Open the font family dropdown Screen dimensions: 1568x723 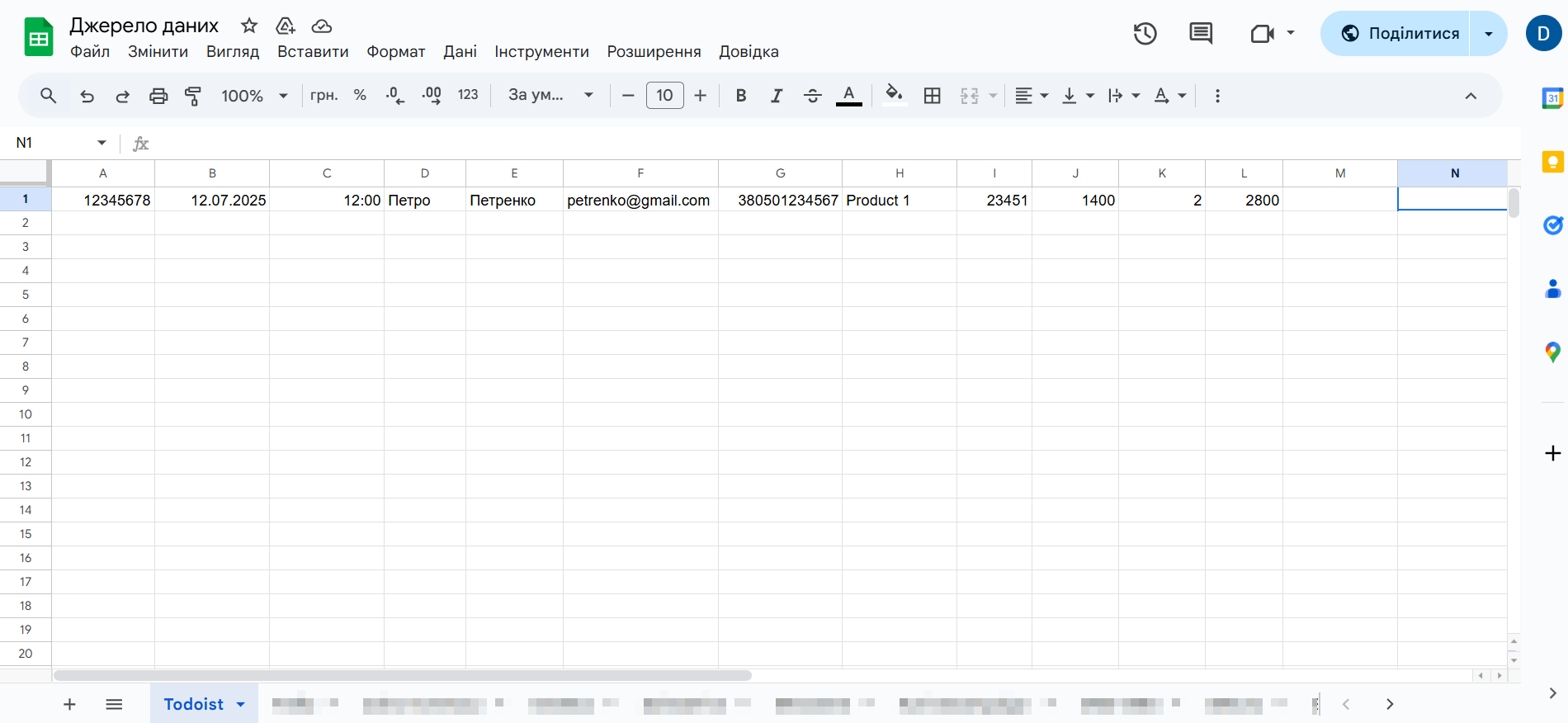550,96
